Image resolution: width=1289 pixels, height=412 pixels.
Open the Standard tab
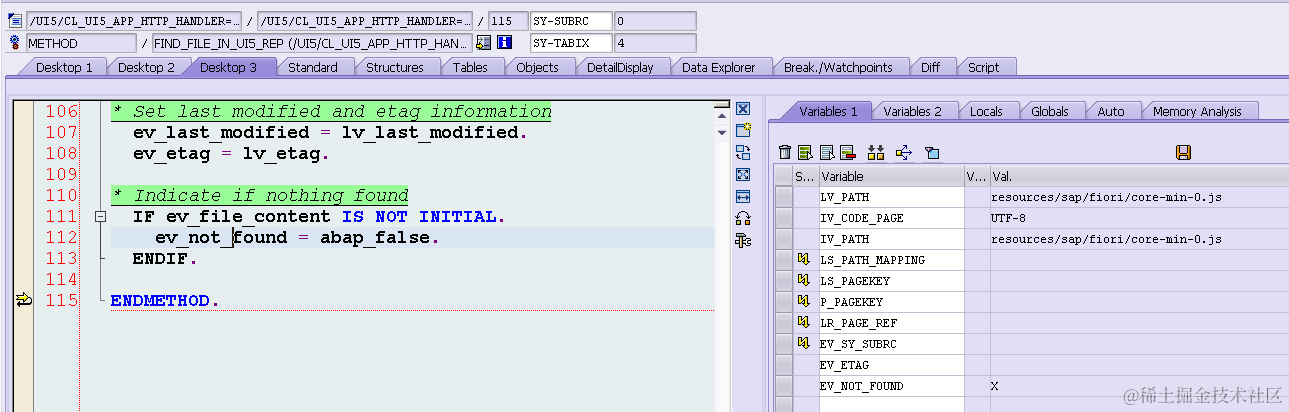pos(313,67)
